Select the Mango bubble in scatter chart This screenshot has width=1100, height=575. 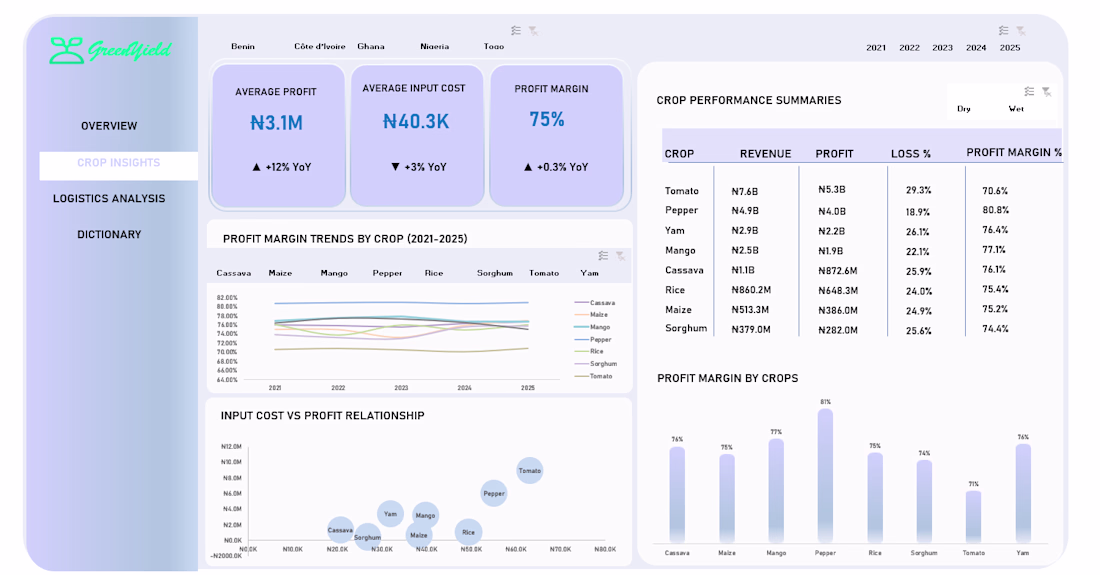[x=425, y=515]
